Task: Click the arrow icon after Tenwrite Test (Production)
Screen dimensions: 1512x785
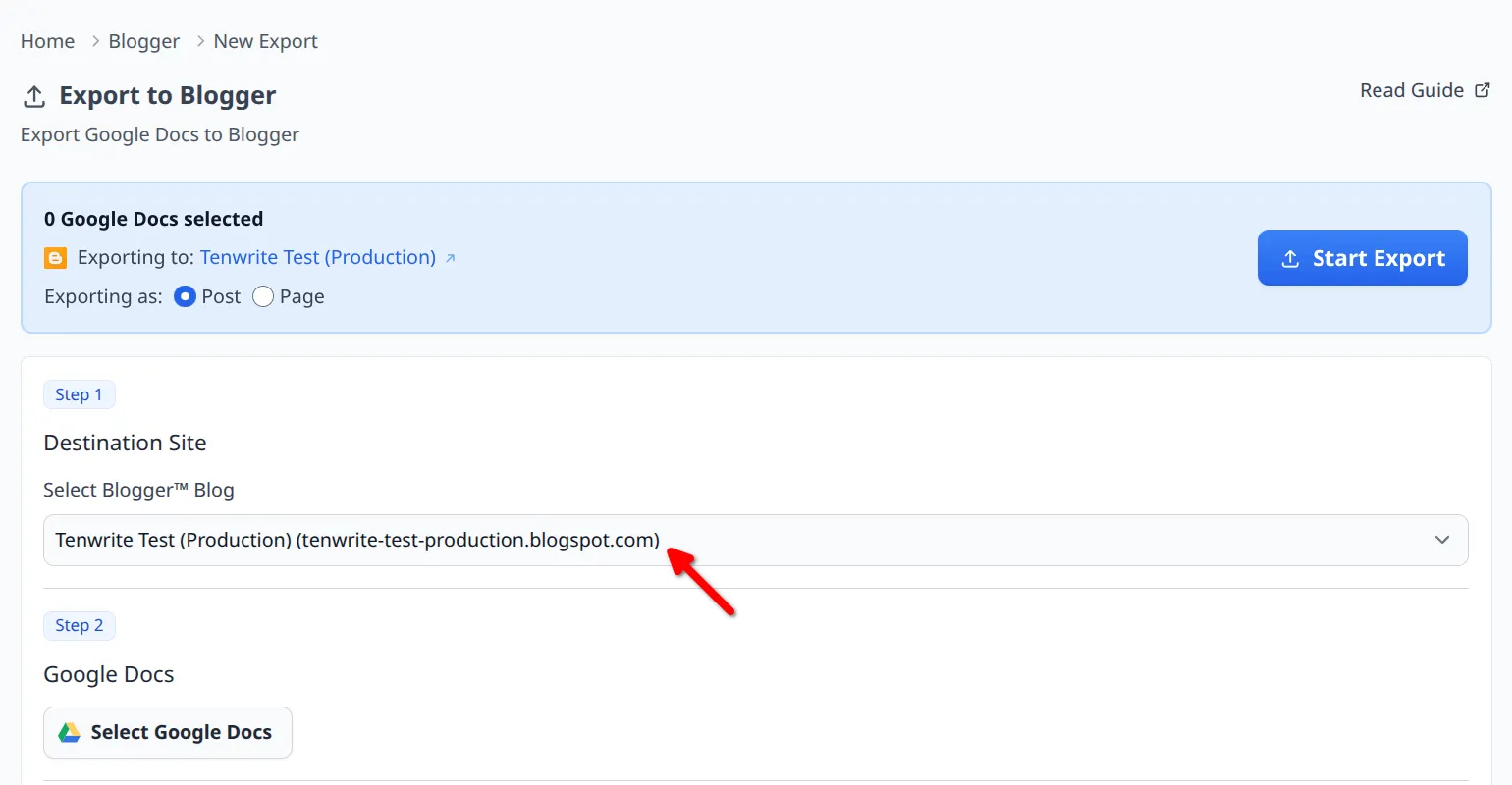Action: pos(451,257)
